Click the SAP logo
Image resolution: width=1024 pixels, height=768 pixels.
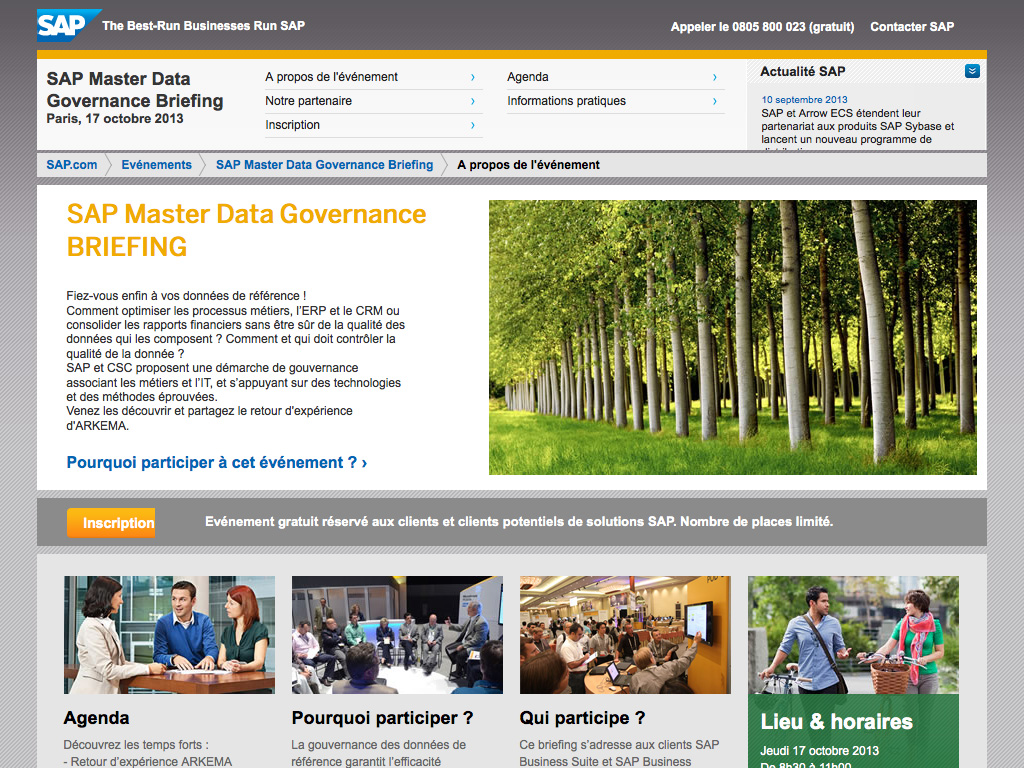pyautogui.click(x=67, y=25)
